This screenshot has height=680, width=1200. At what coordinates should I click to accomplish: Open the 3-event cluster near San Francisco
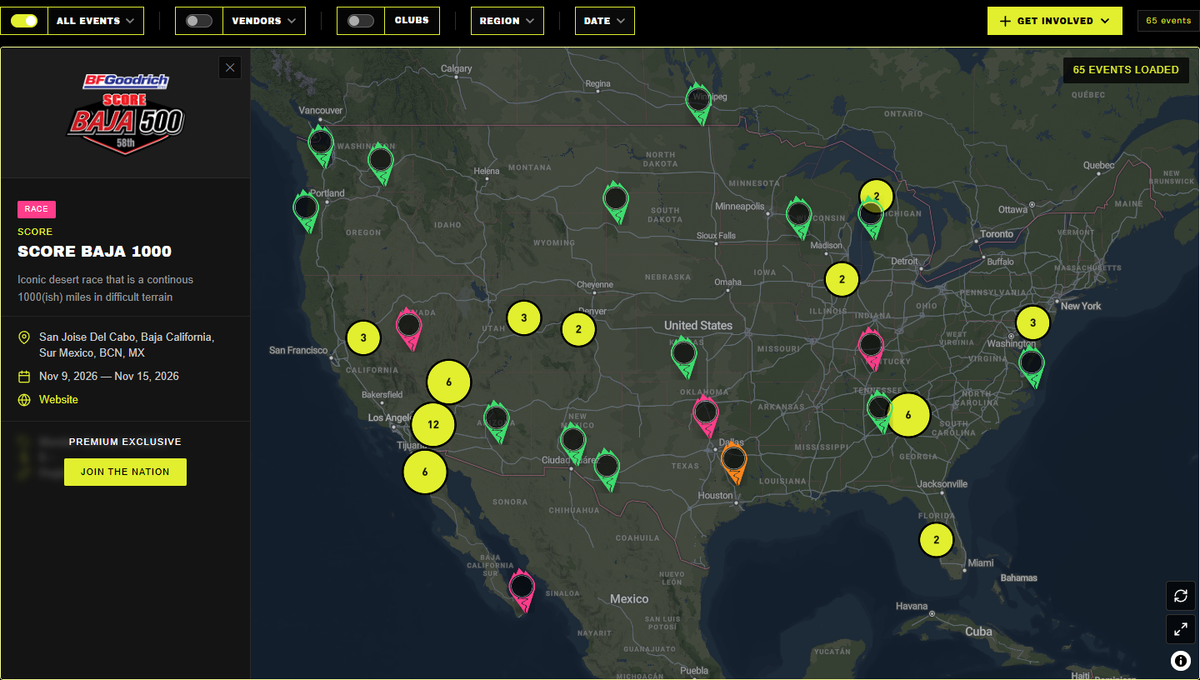coord(363,338)
